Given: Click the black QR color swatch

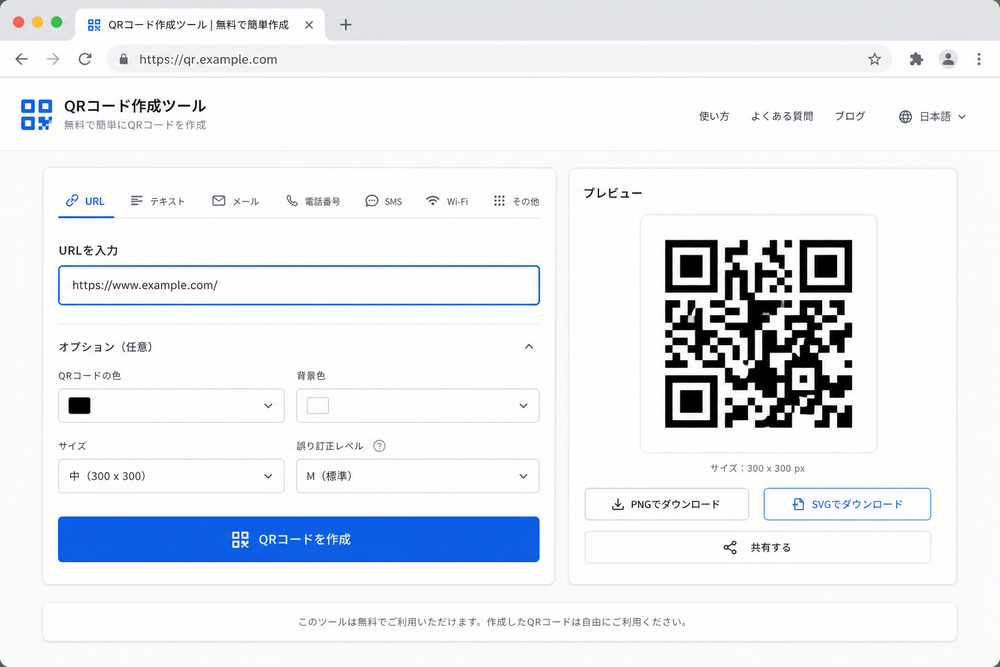Looking at the screenshot, I should pyautogui.click(x=79, y=406).
